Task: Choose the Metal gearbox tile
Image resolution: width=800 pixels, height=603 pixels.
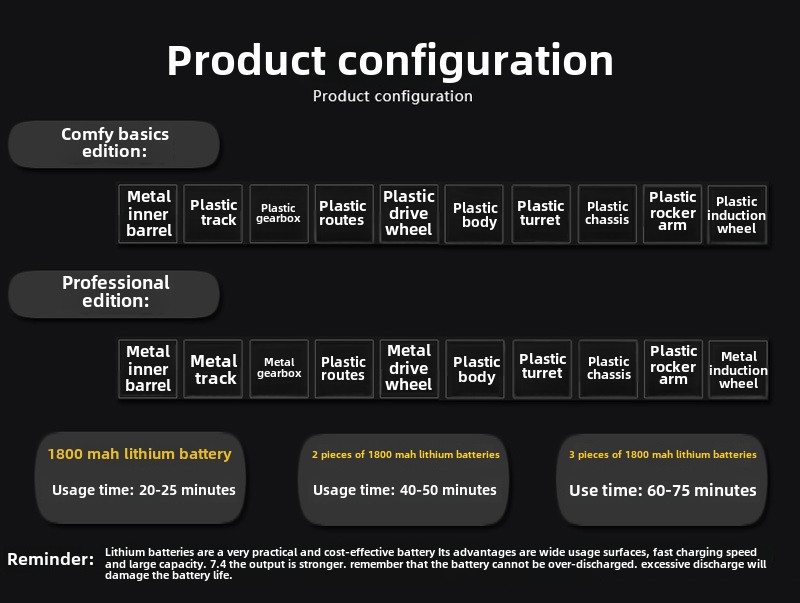Action: pyautogui.click(x=279, y=369)
